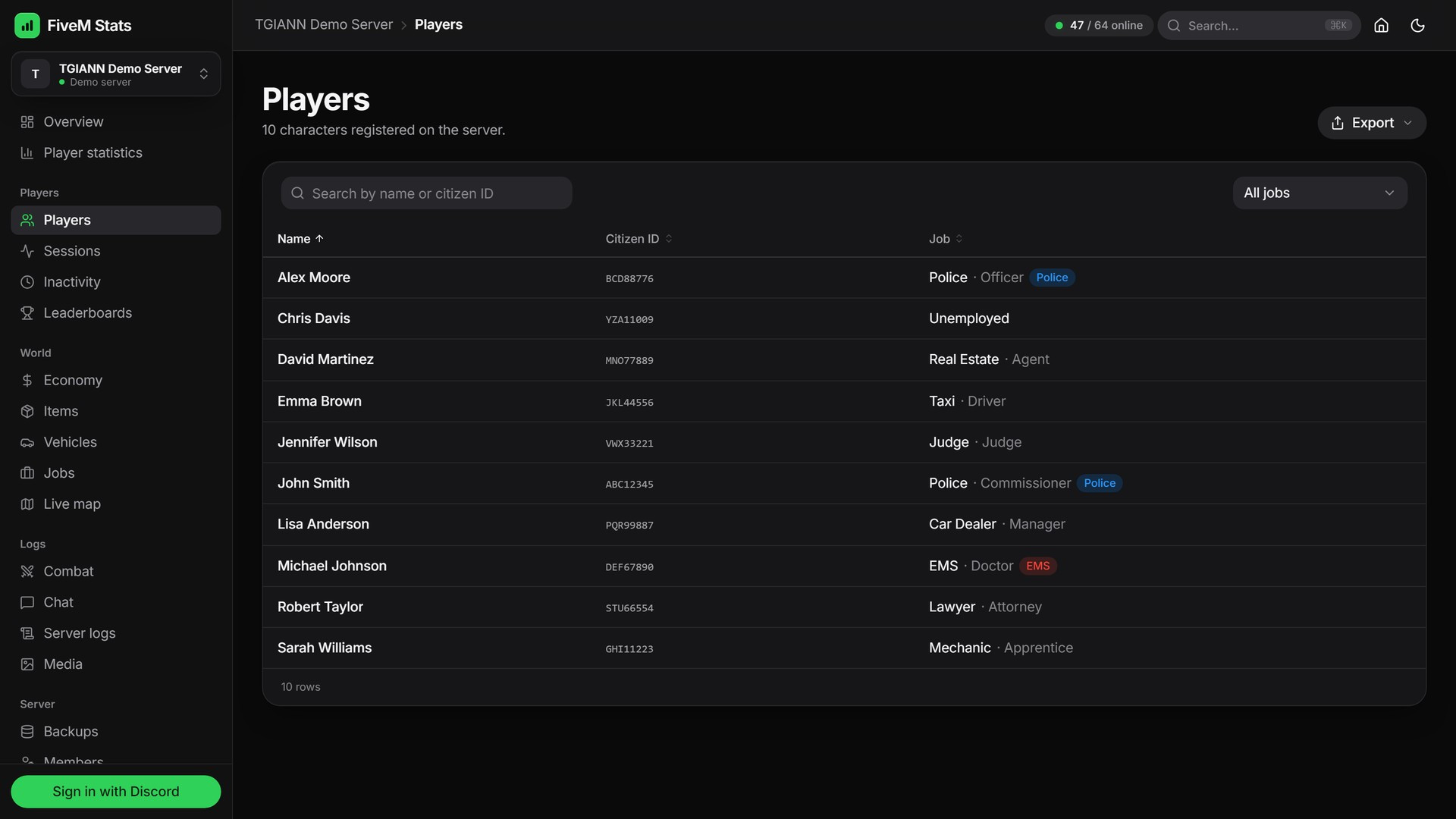Click the FiveM Stats green logo icon

tap(27, 25)
